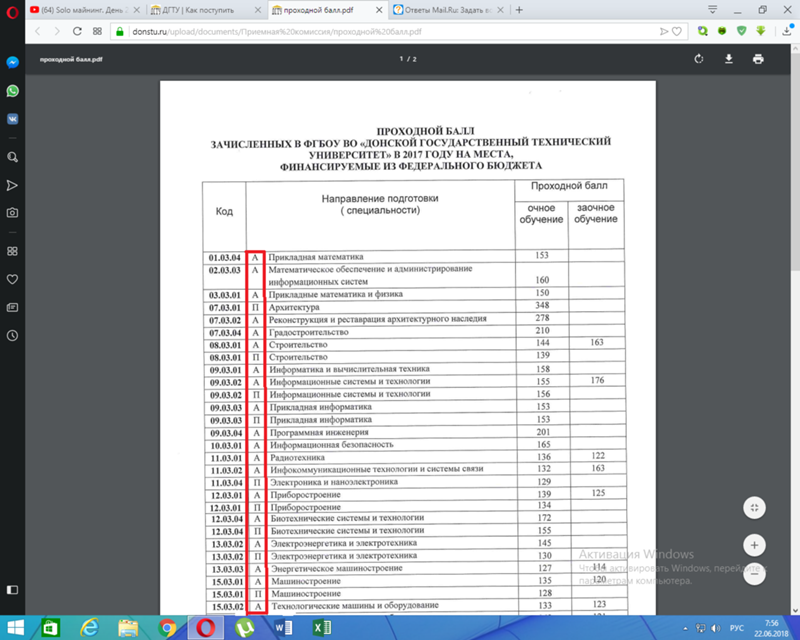Open Facebook Messenger in the sidebar
The image size is (800, 640).
click(13, 62)
